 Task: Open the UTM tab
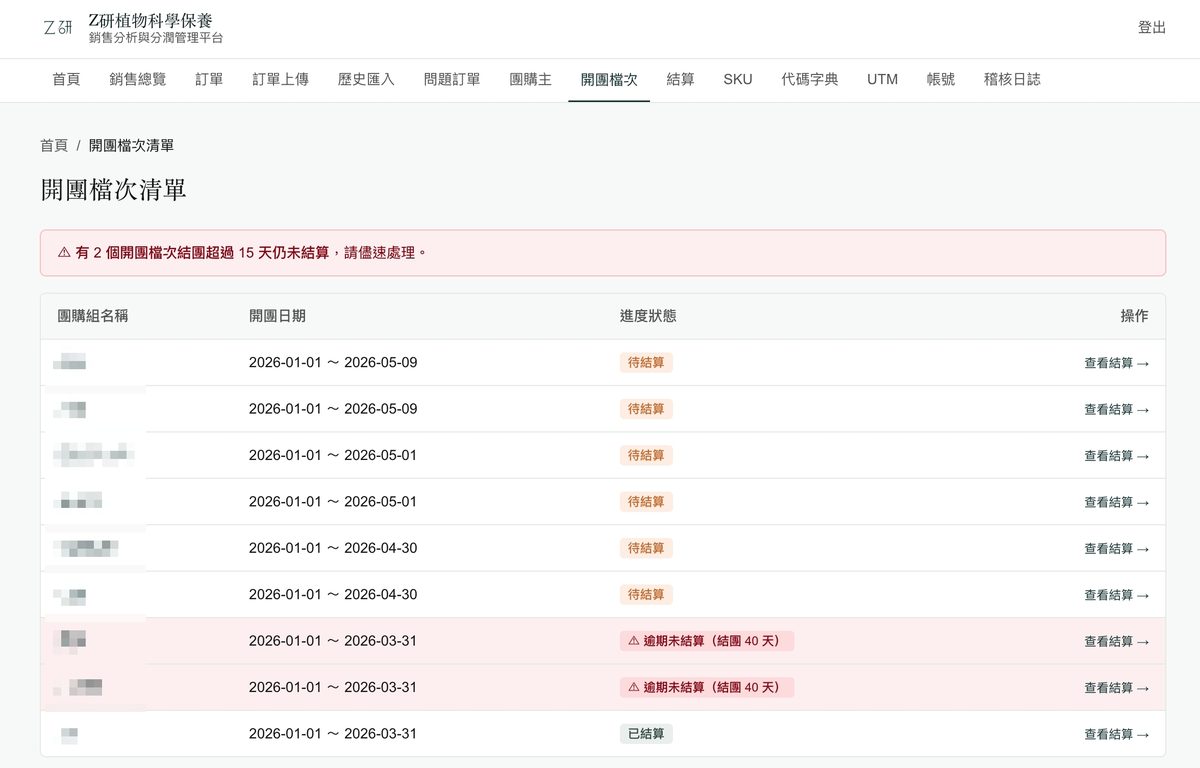882,79
